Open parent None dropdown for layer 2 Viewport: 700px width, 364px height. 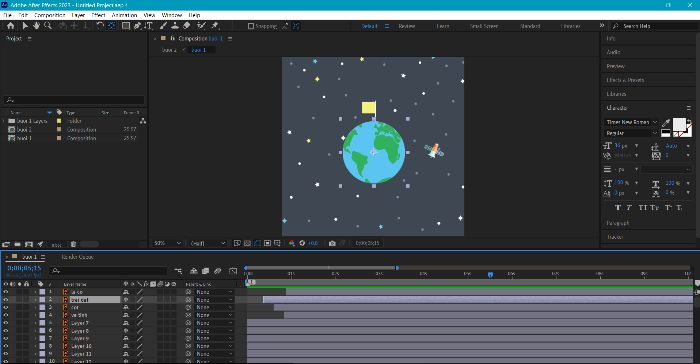pyautogui.click(x=213, y=300)
